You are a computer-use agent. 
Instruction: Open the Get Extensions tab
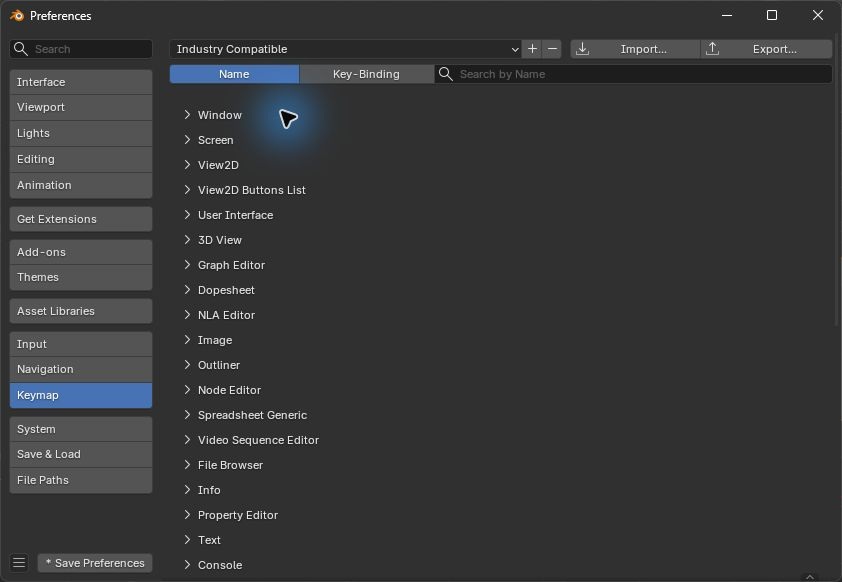click(81, 219)
